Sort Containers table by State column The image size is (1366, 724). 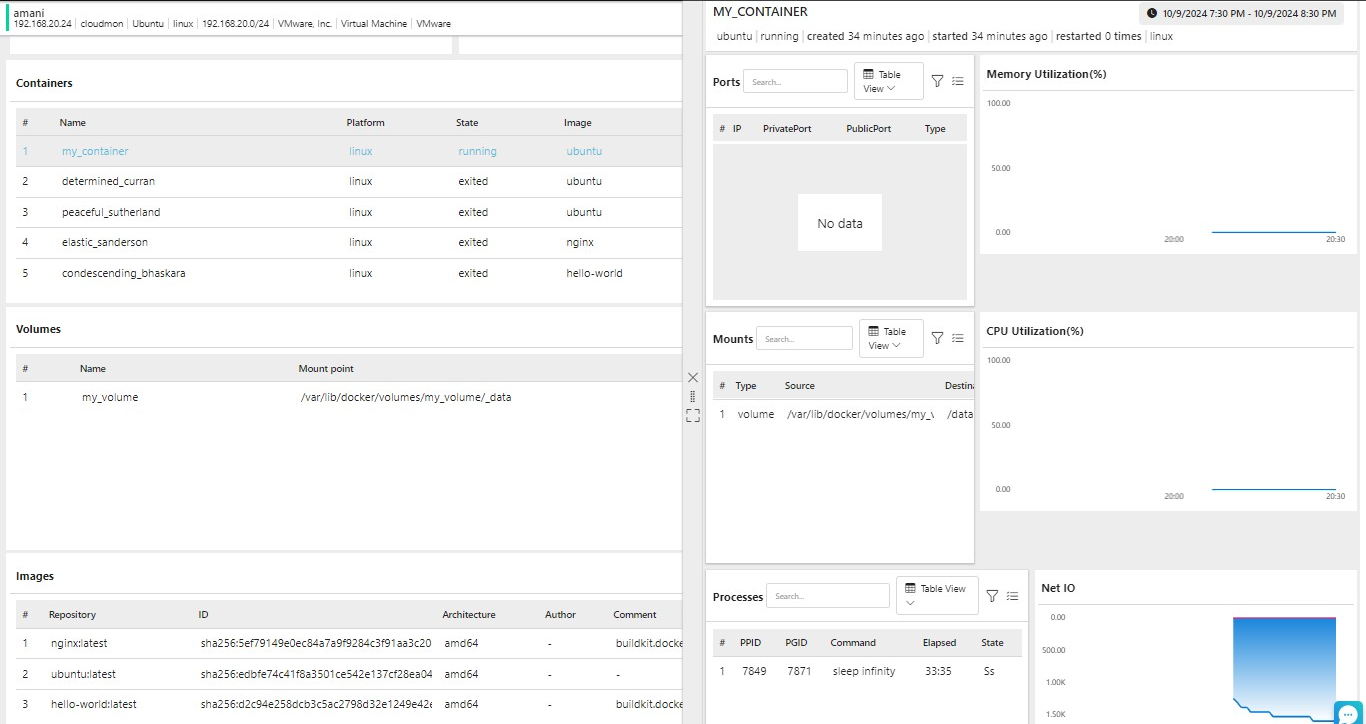point(467,123)
